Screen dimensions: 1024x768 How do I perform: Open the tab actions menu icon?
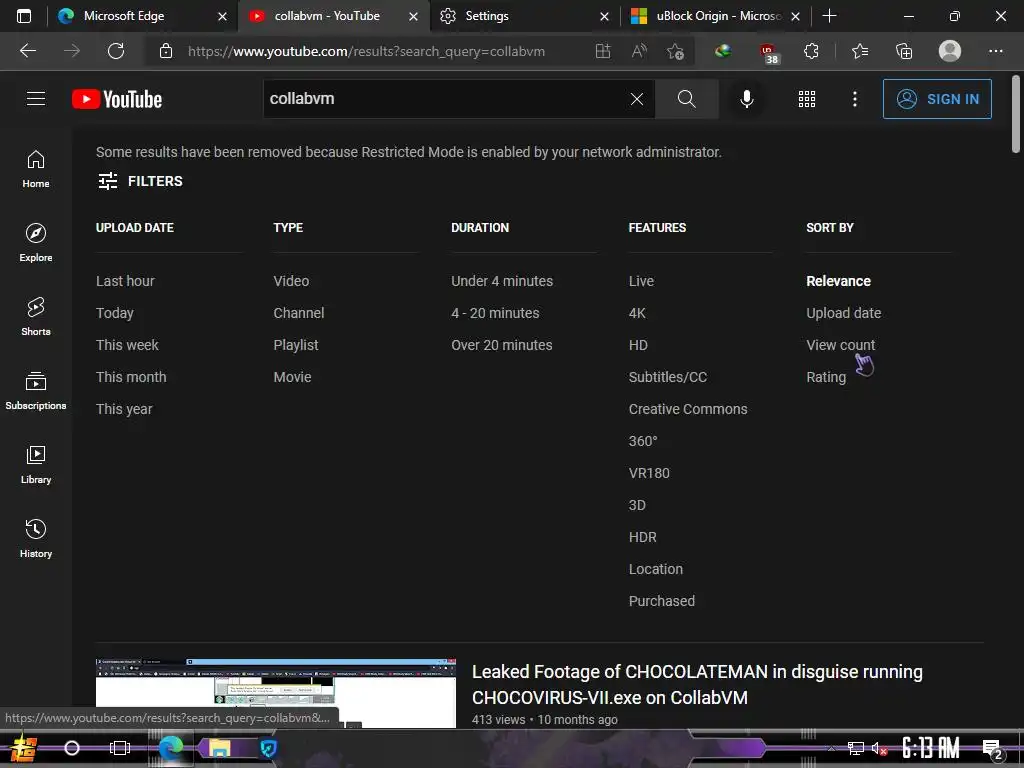pyautogui.click(x=24, y=16)
